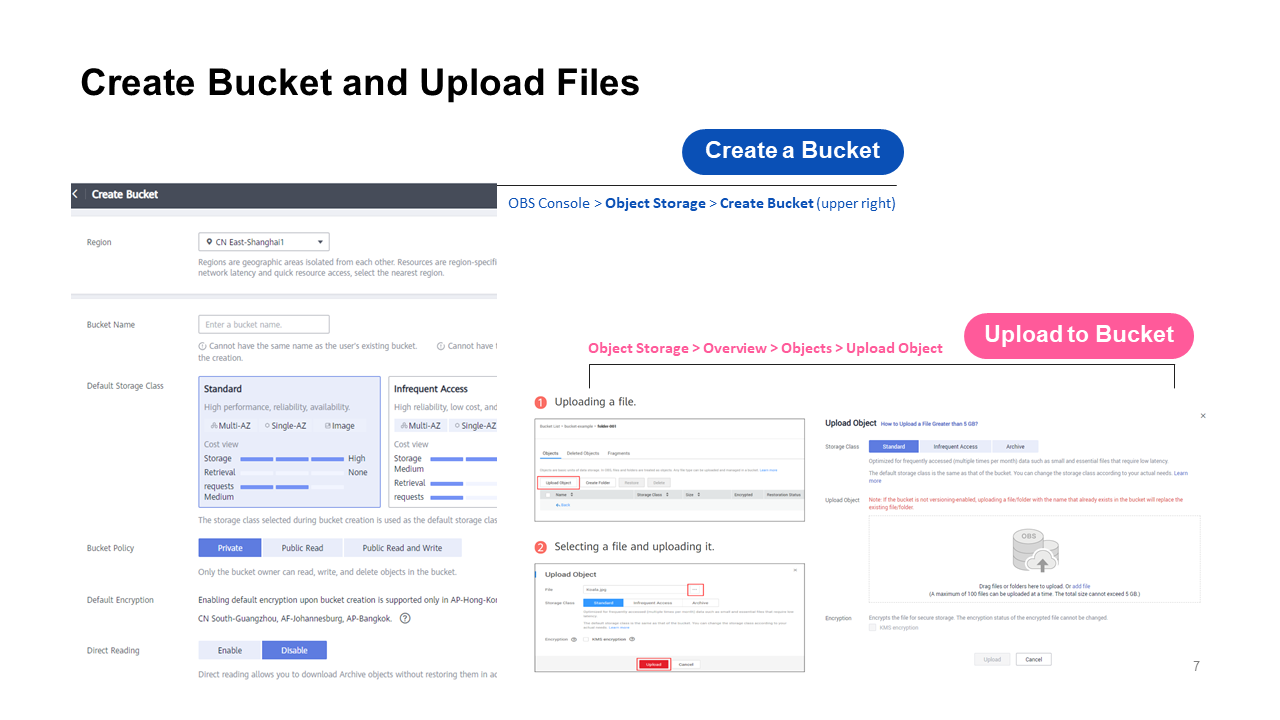1280x720 pixels.
Task: Close the large Upload Object dialog
Action: [1202, 416]
